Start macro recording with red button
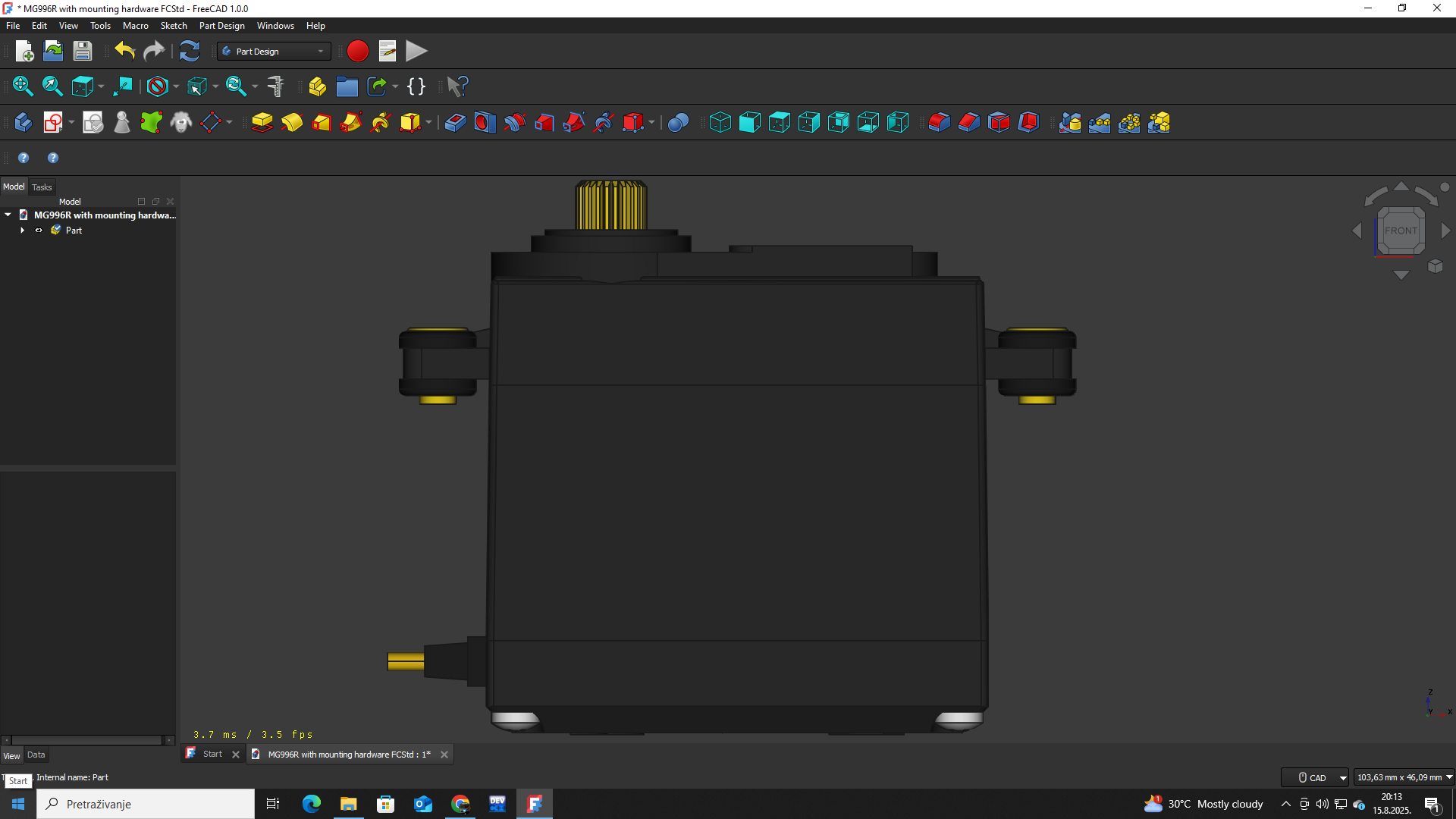 click(x=357, y=52)
